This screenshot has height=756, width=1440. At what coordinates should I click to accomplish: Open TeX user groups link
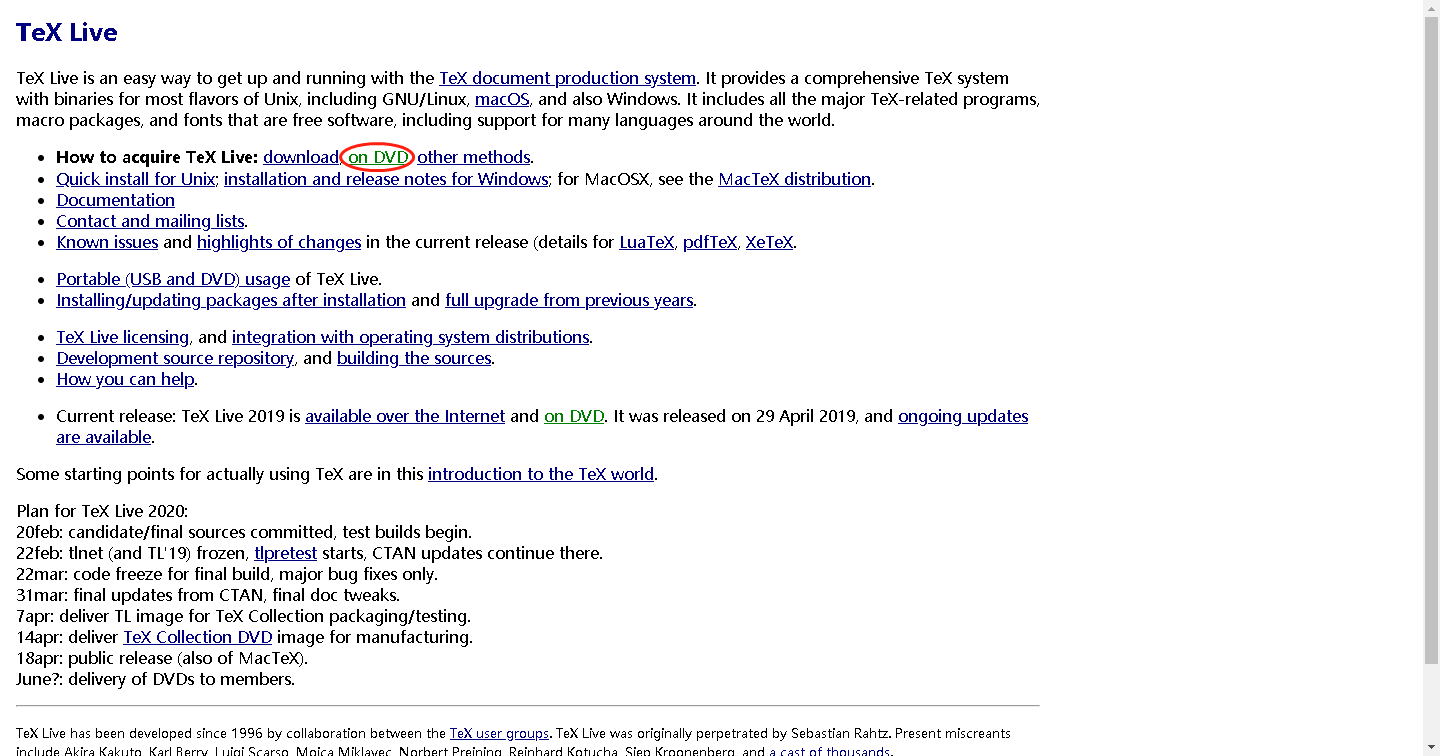499,733
